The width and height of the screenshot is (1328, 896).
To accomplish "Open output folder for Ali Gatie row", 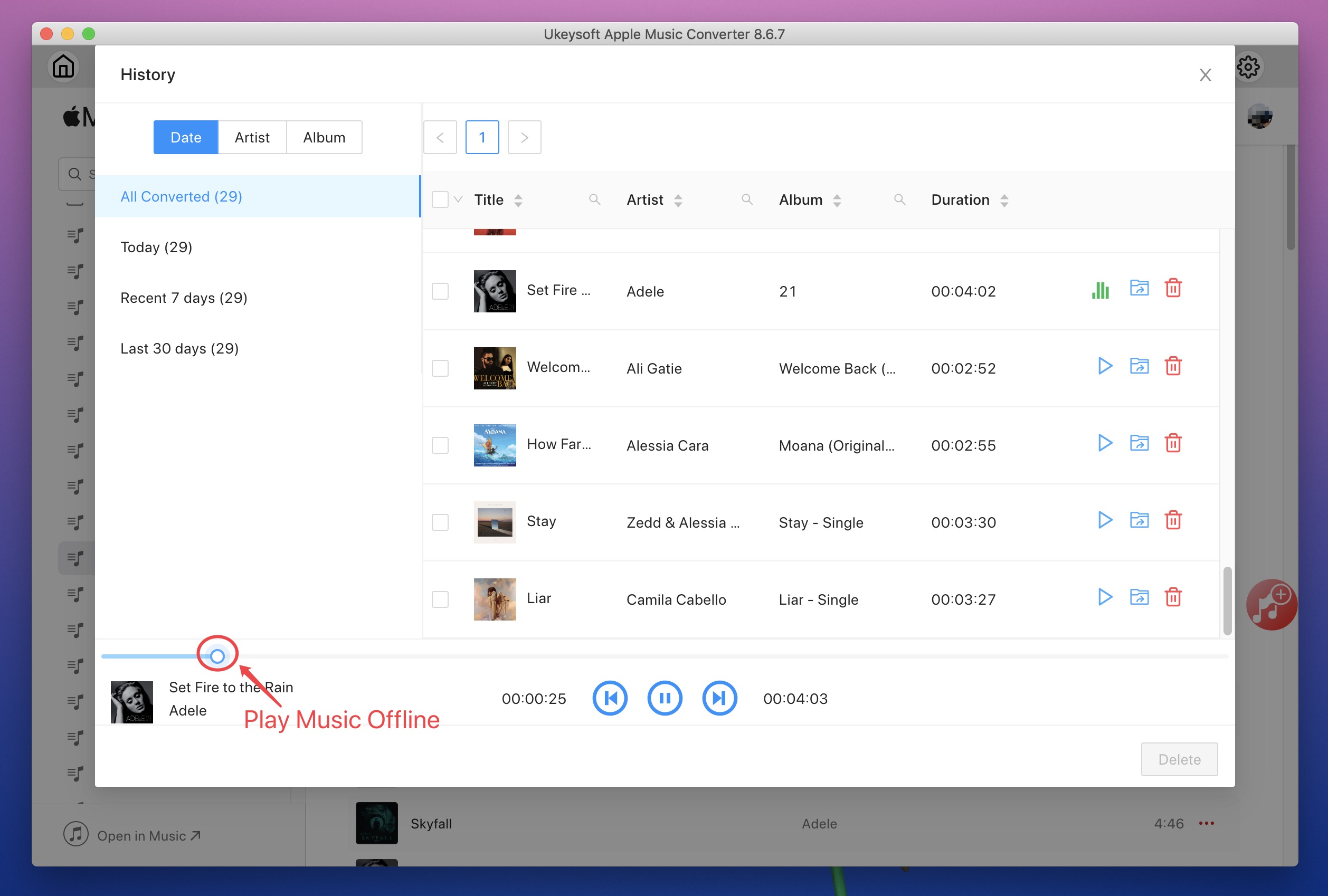I will [1139, 366].
